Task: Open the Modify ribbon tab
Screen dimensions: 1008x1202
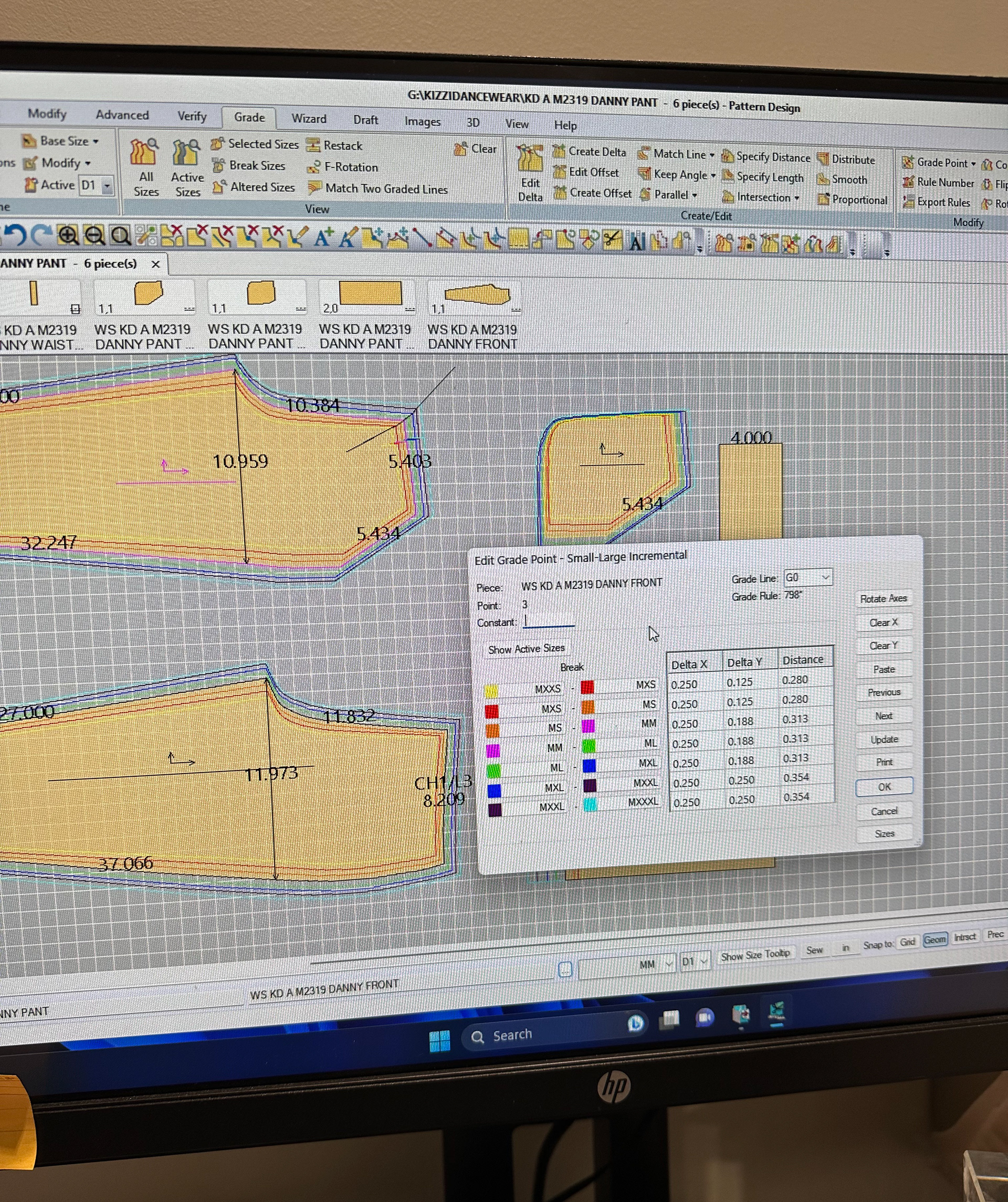Action: 47,114
